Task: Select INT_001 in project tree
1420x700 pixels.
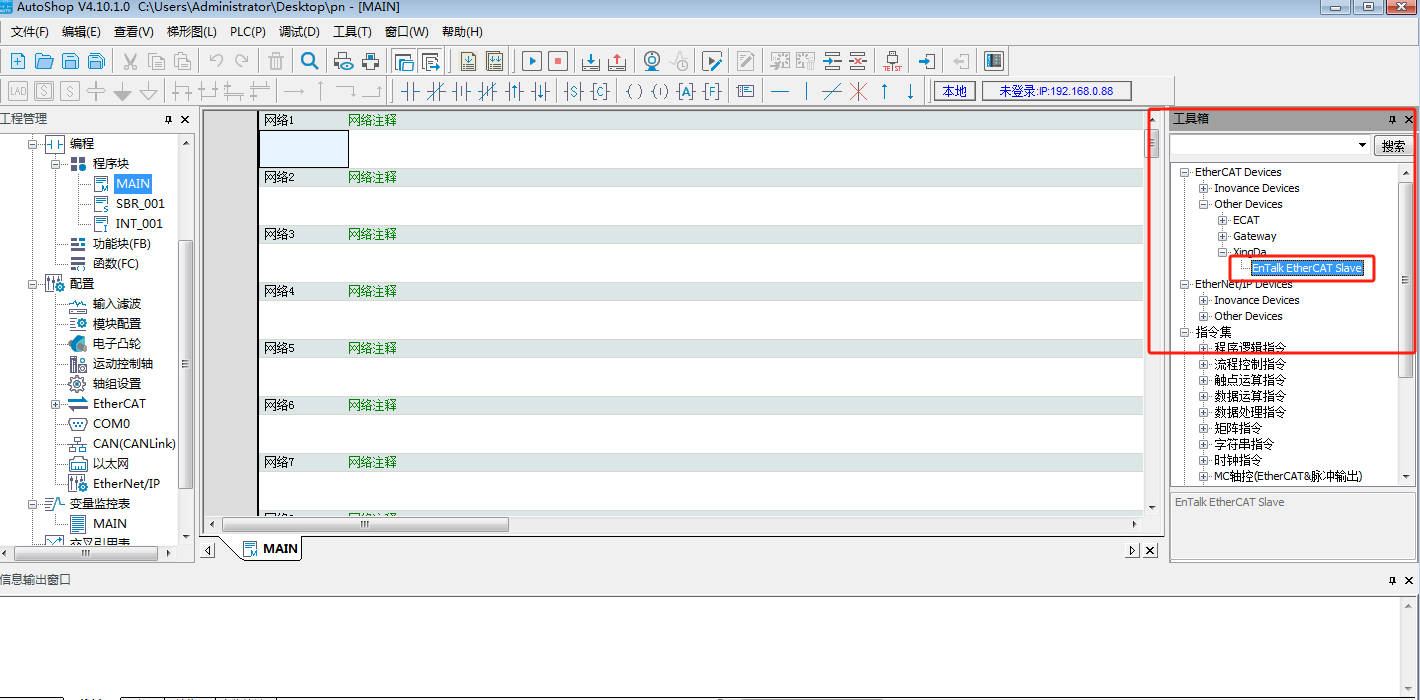Action: point(139,224)
